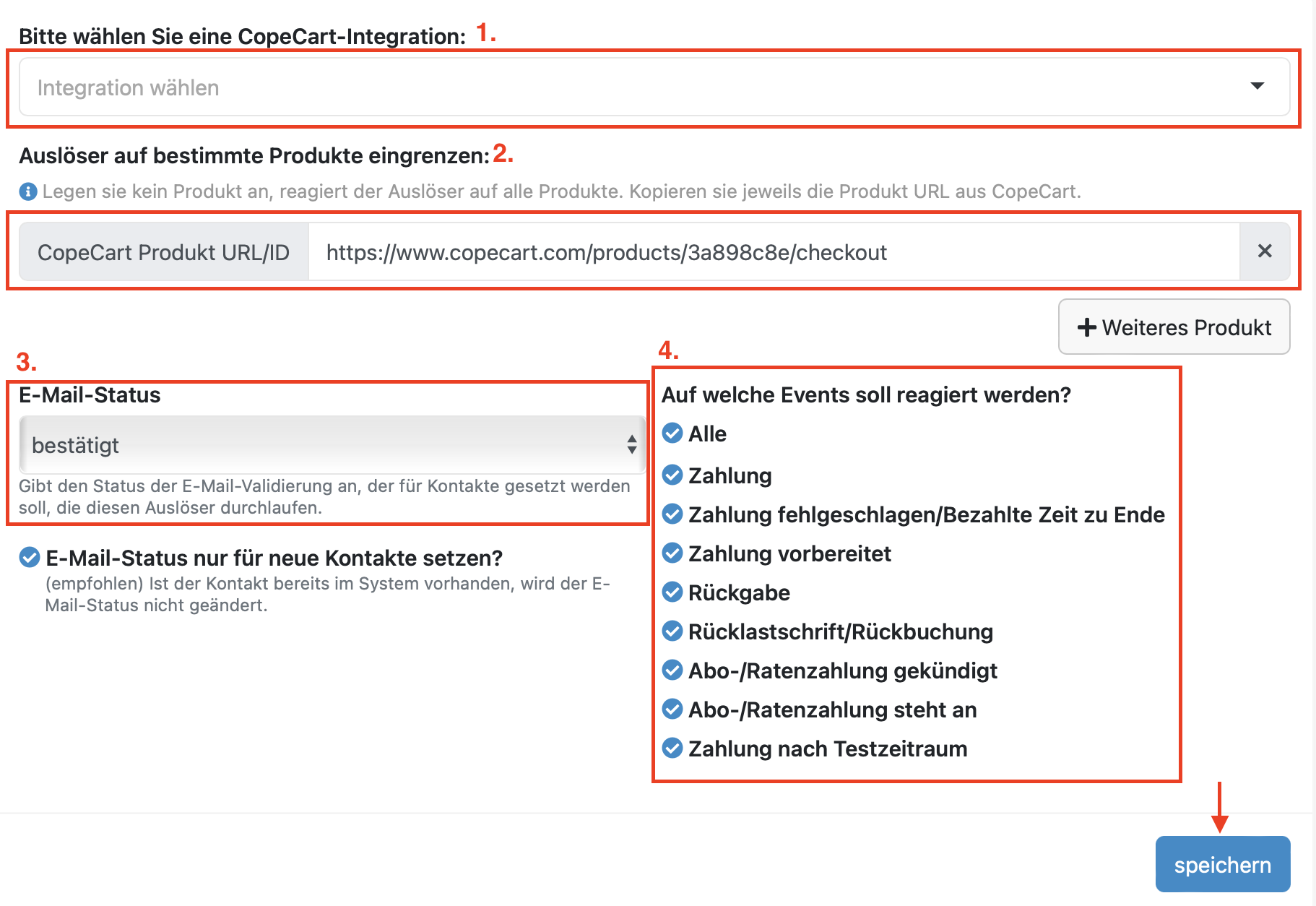Image resolution: width=1316 pixels, height=906 pixels.
Task: Toggle Zahlung fehlgeschlagen/Bezahlte Zeit zu Ende
Action: click(672, 514)
